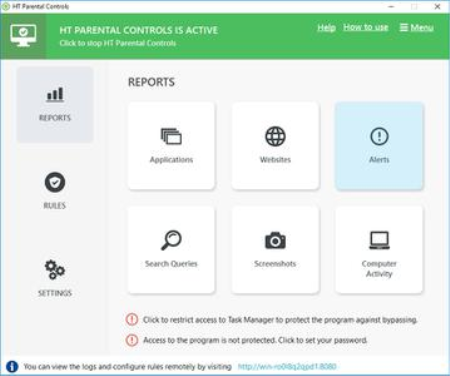Image resolution: width=450 pixels, height=376 pixels.
Task: Open the Search Queries magnifier icon
Action: 171,240
